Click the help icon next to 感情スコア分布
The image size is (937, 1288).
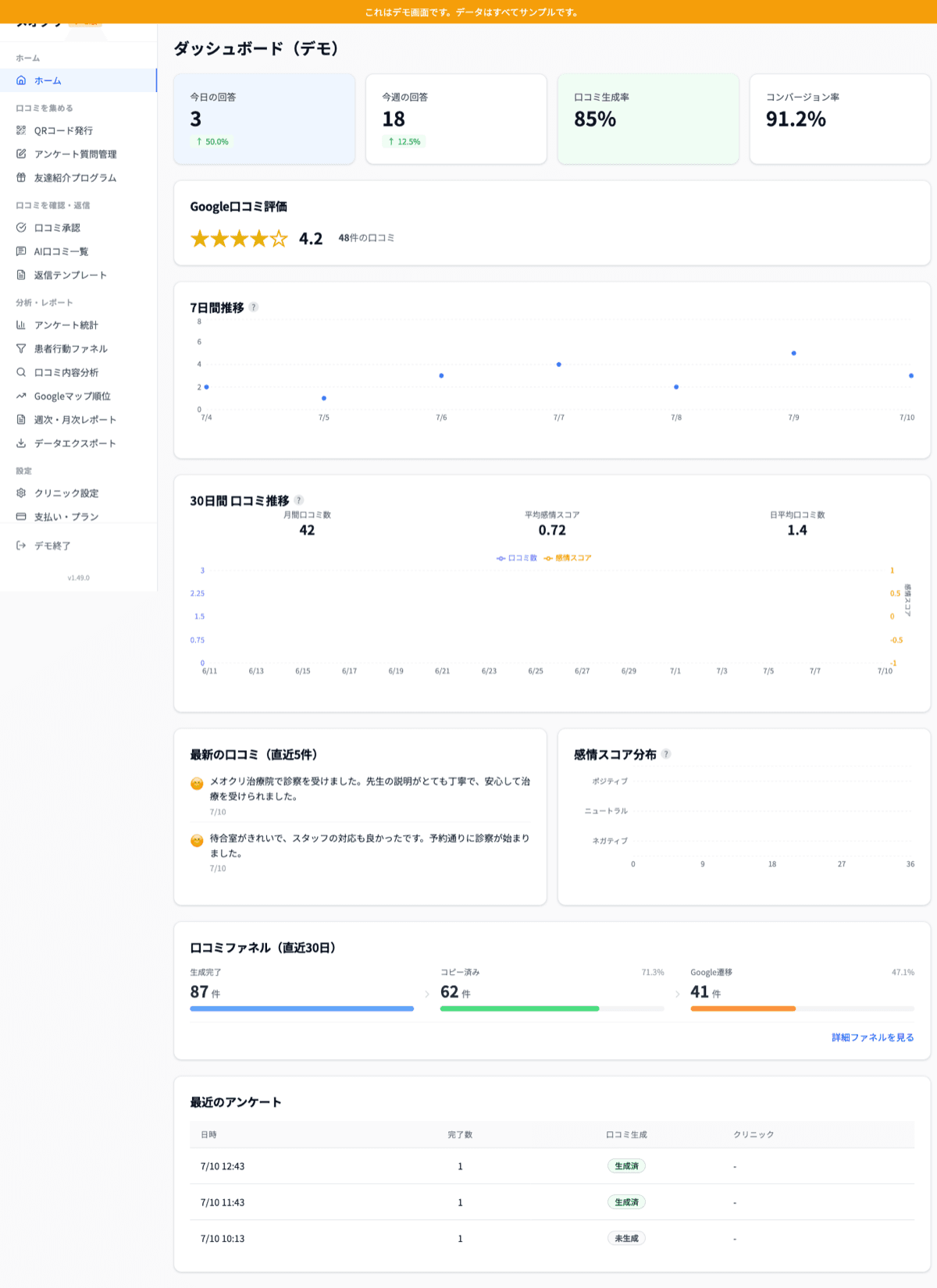point(666,754)
